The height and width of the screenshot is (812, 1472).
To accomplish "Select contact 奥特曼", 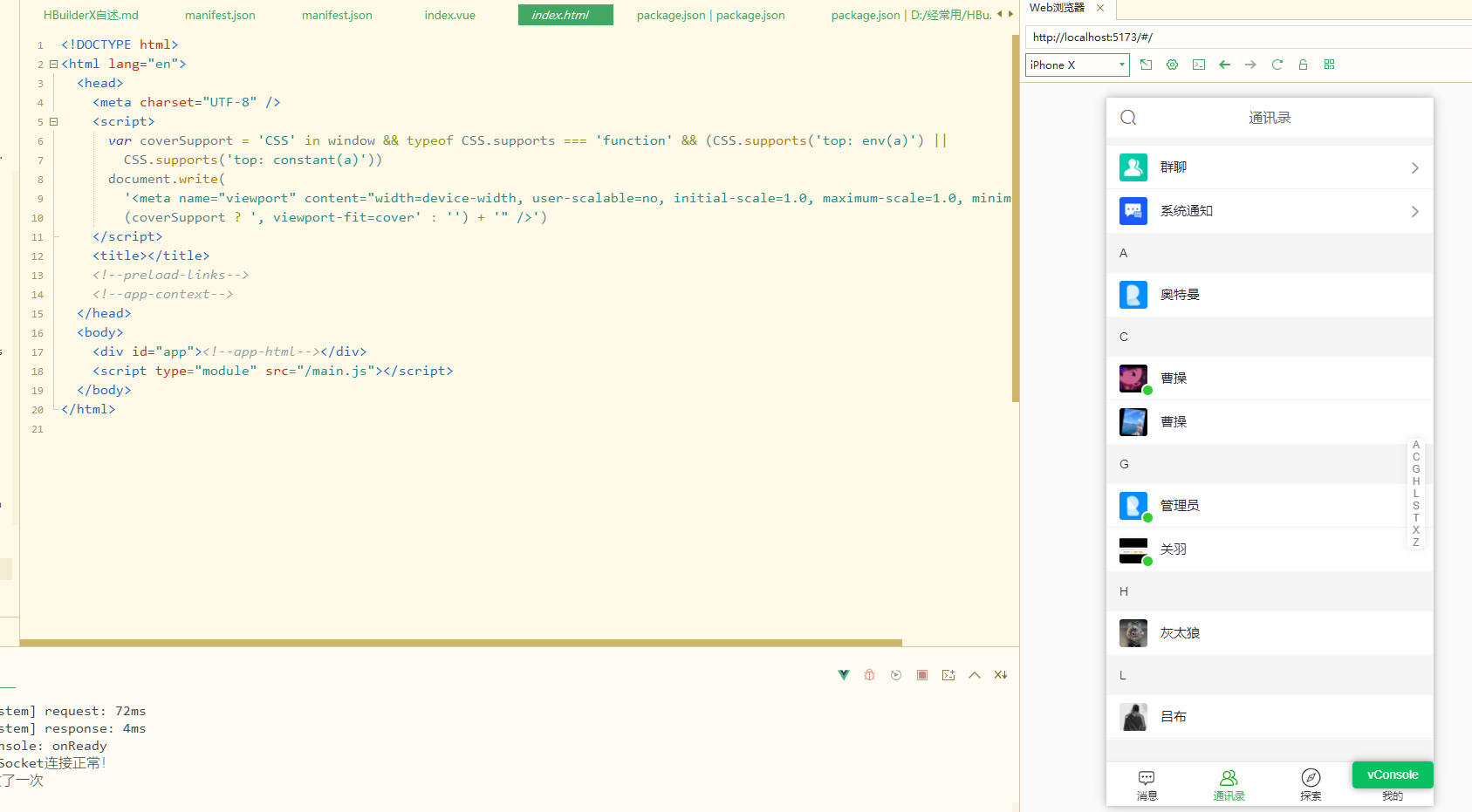I will (1270, 295).
